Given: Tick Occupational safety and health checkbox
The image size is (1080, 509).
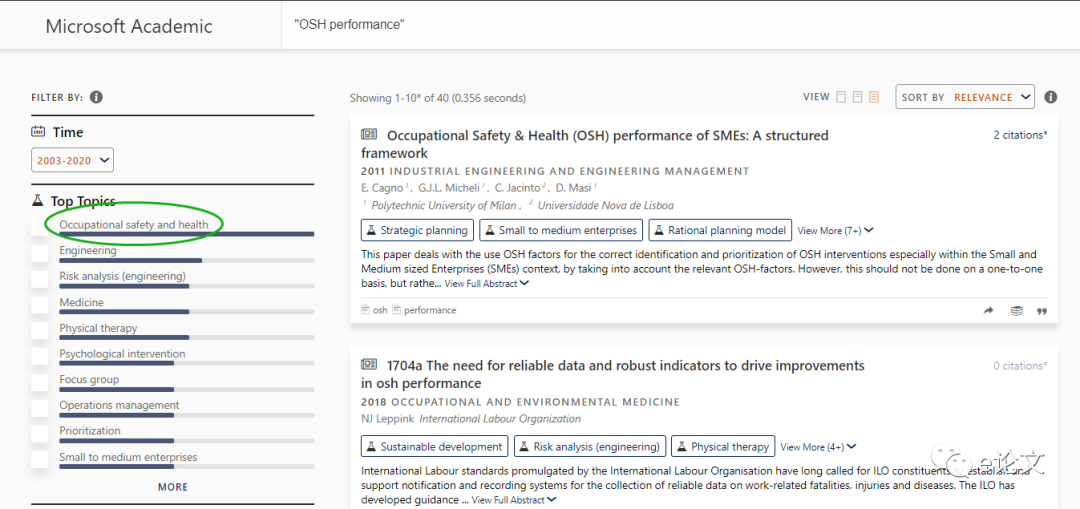Looking at the screenshot, I should (x=39, y=228).
